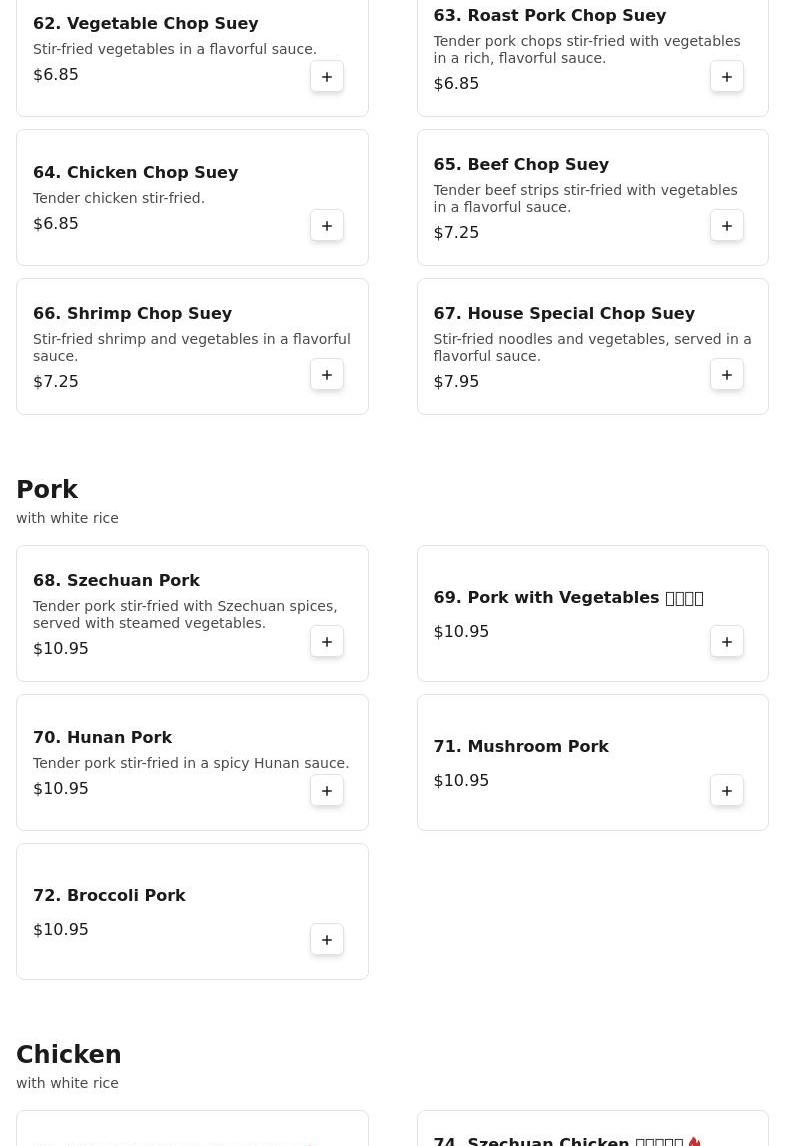Click plus icon for Beef Chop Suey
Image resolution: width=785 pixels, height=1146 pixels.
(x=727, y=226)
